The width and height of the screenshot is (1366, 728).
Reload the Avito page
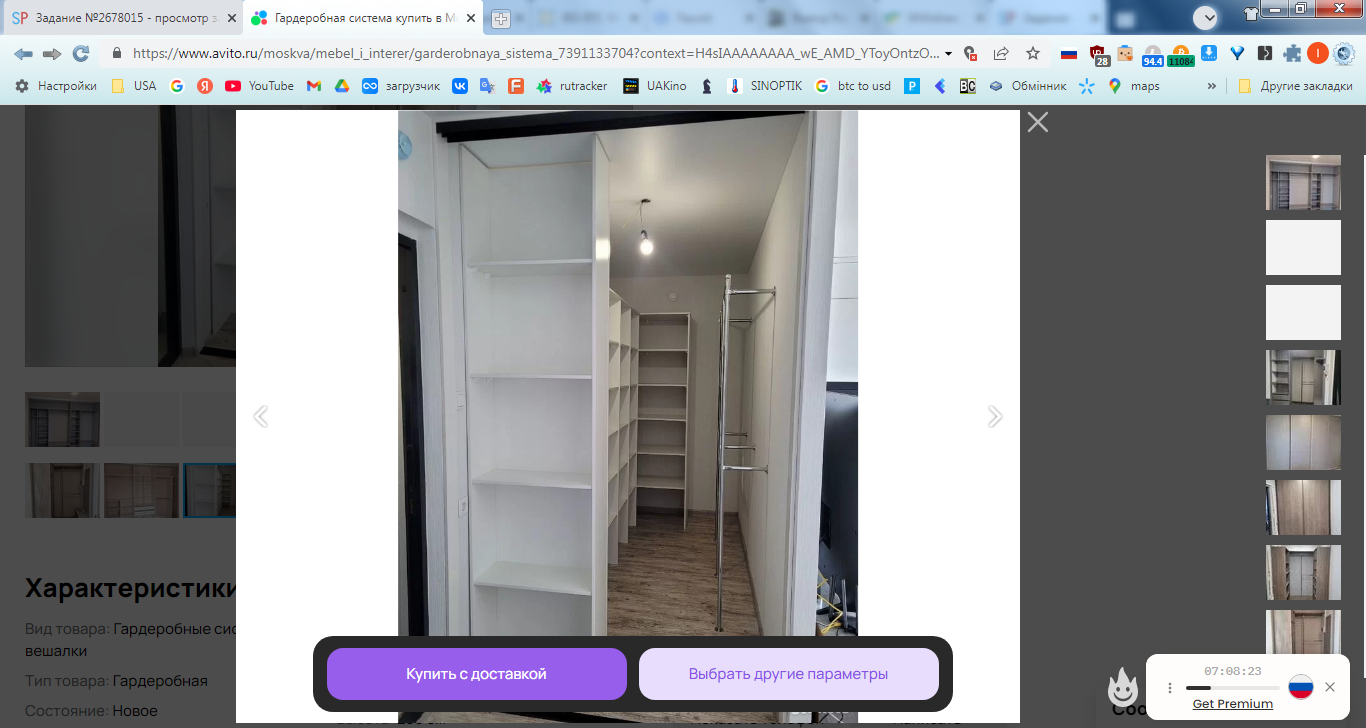[x=81, y=54]
